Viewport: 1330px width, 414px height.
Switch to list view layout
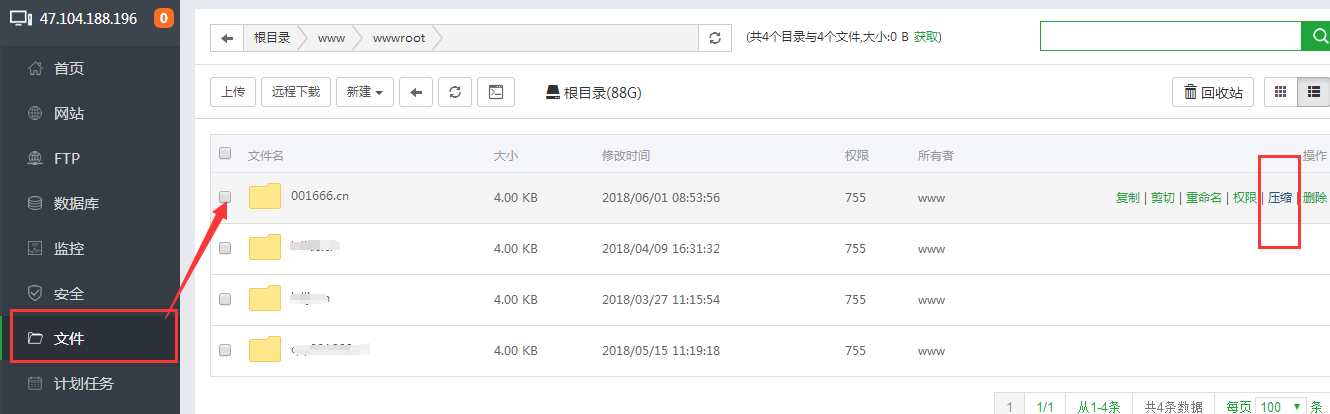(x=1312, y=92)
